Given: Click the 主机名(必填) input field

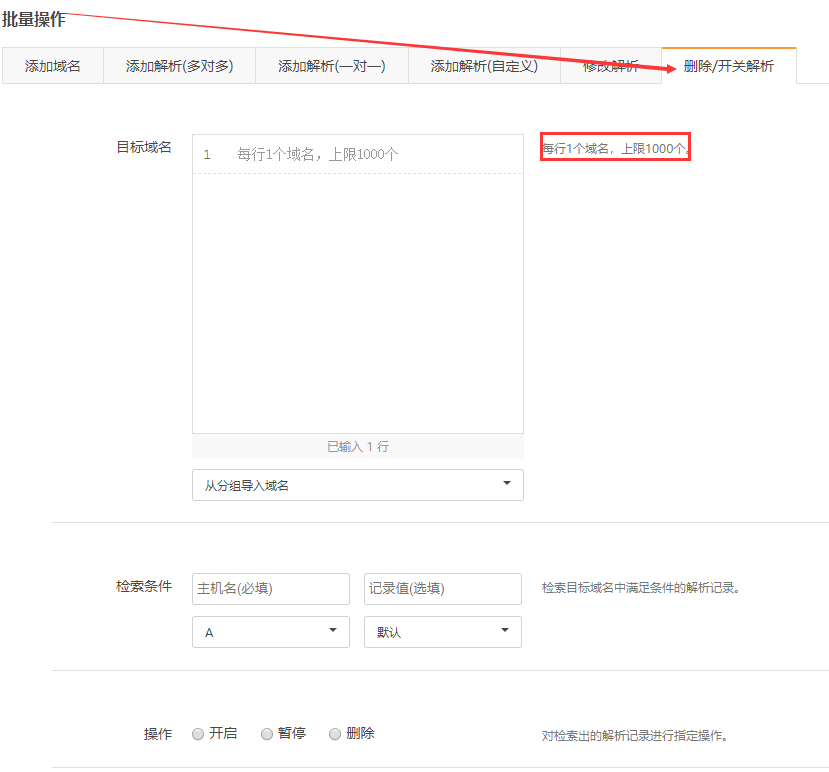Looking at the screenshot, I should pos(270,589).
